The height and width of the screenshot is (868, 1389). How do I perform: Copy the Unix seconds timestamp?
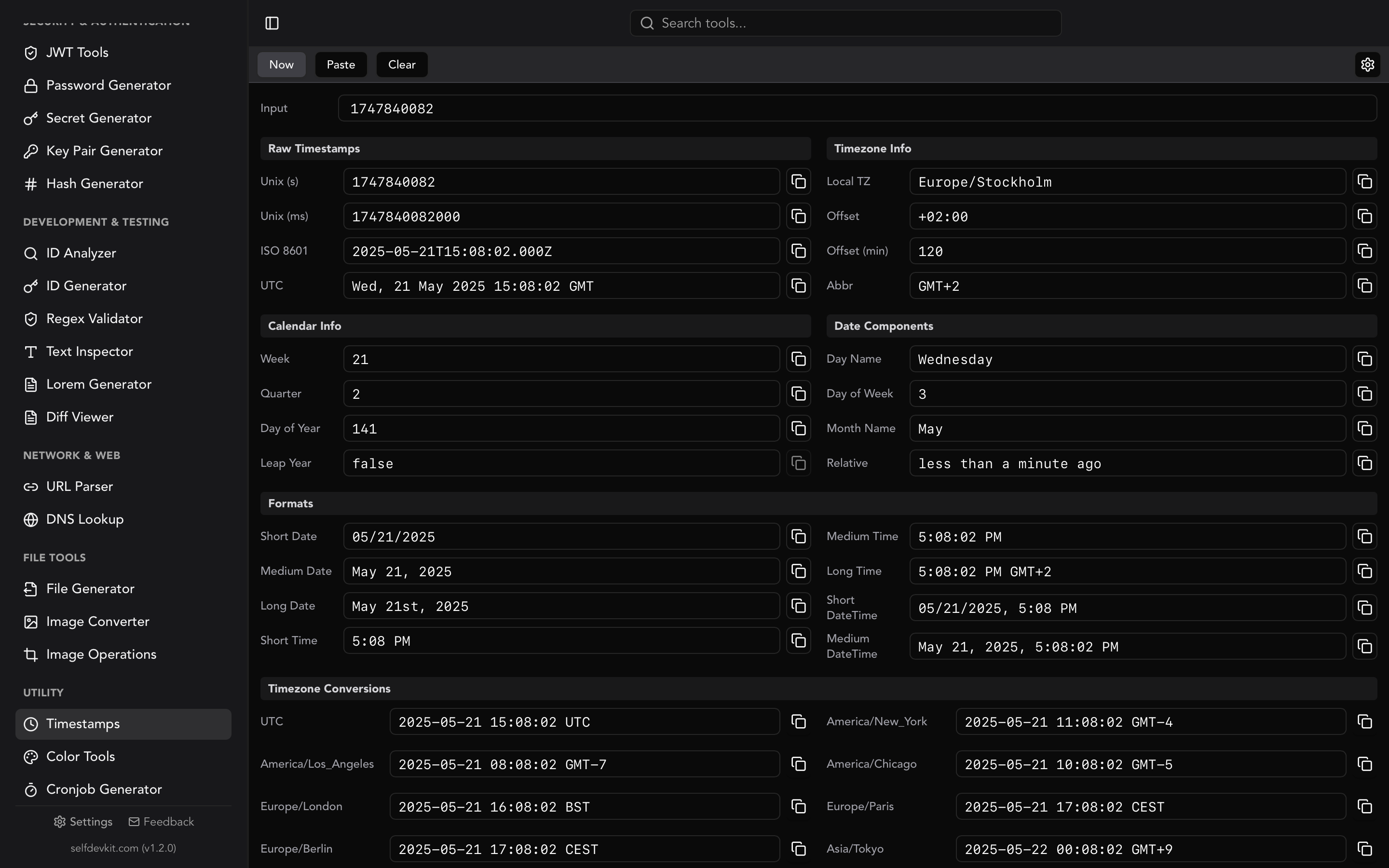tap(798, 181)
